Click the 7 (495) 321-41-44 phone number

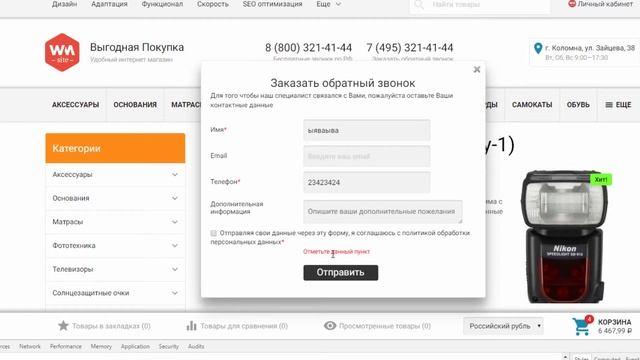tap(410, 48)
